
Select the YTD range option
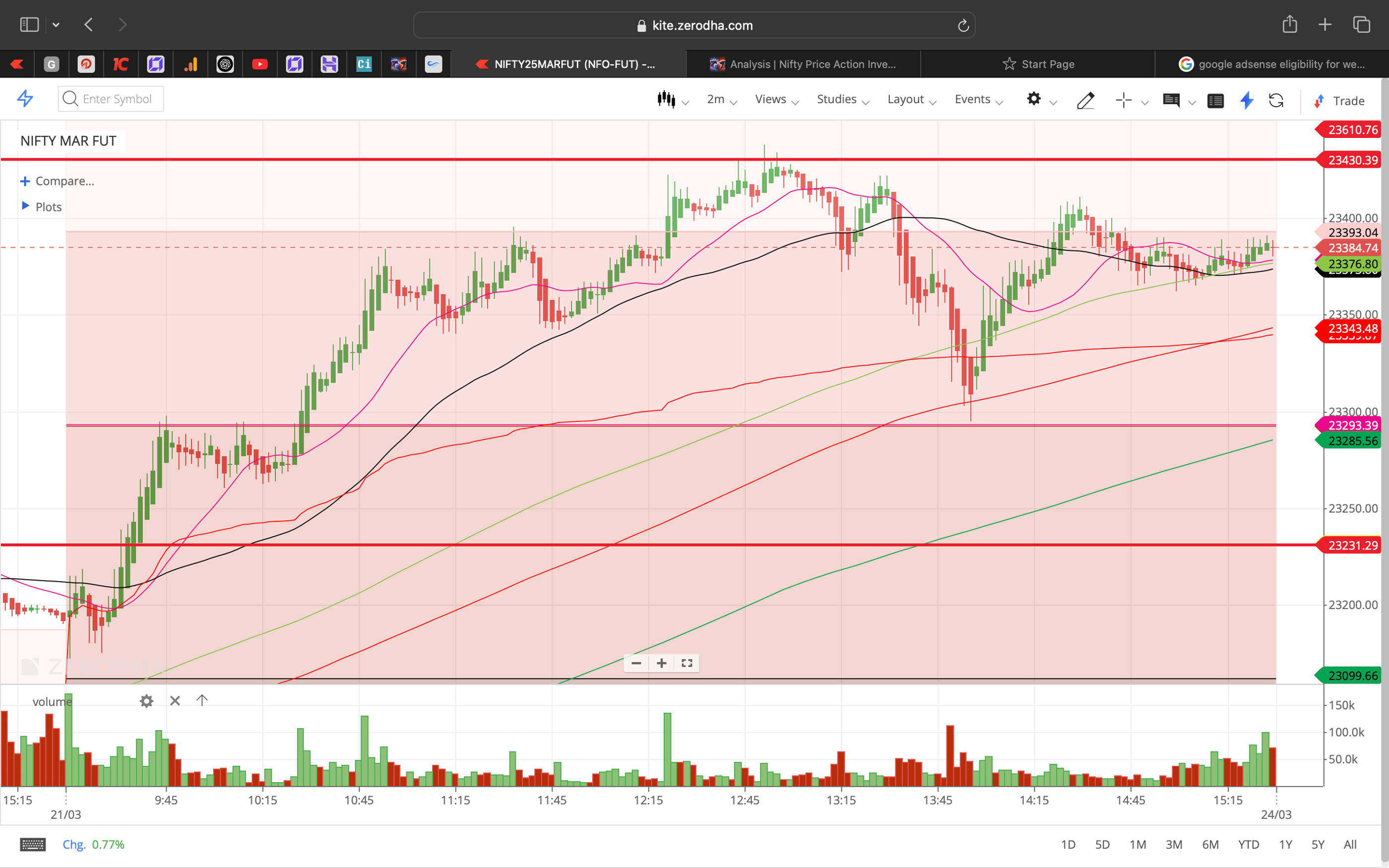1249,844
